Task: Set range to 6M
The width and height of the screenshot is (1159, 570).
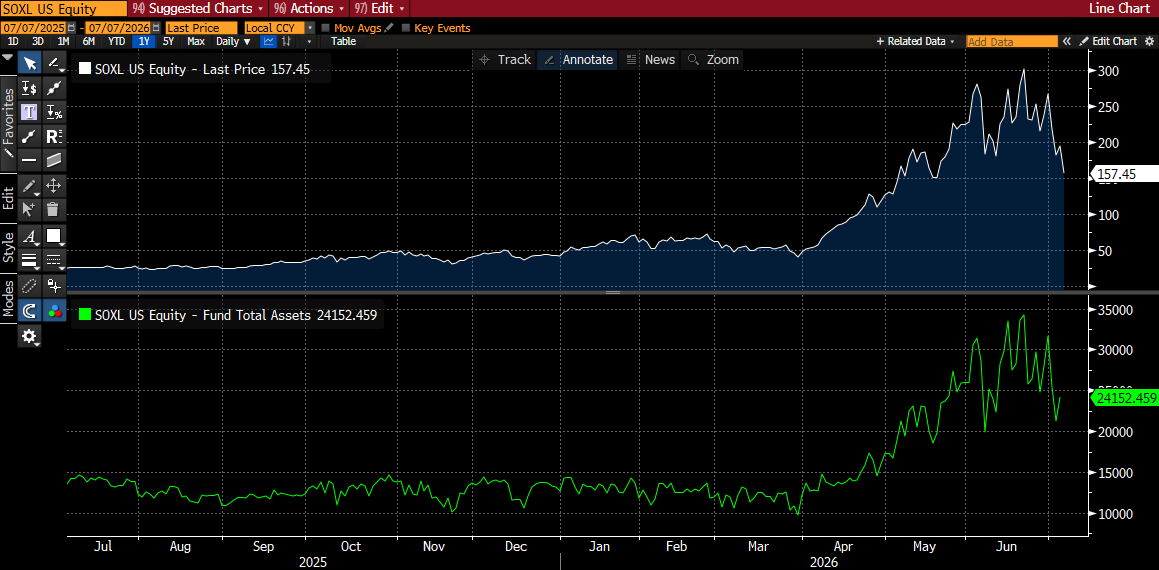Action: point(89,41)
